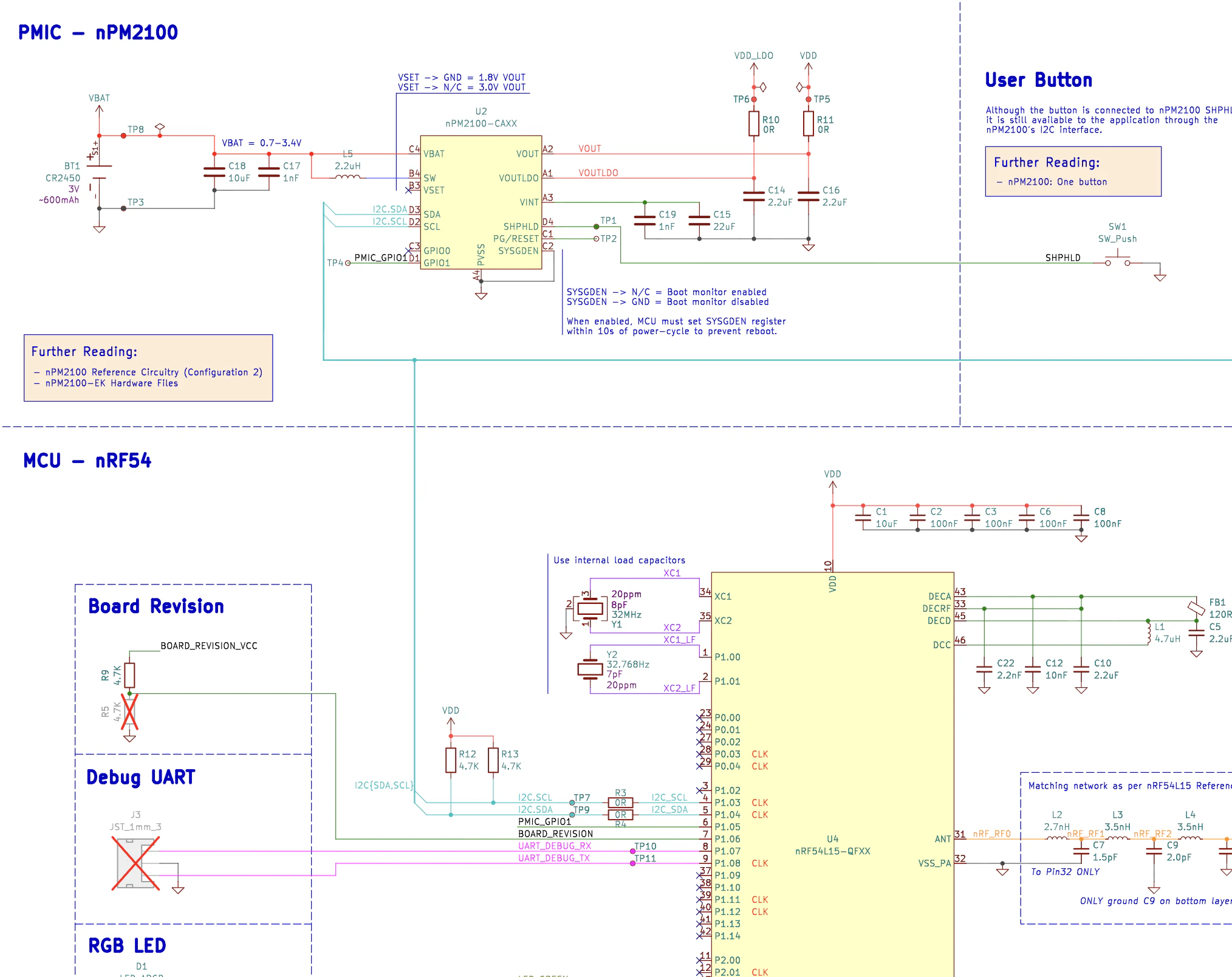Screen dimensions: 1232x977
Task: Select the VOUTLDO net label
Action: point(598,173)
